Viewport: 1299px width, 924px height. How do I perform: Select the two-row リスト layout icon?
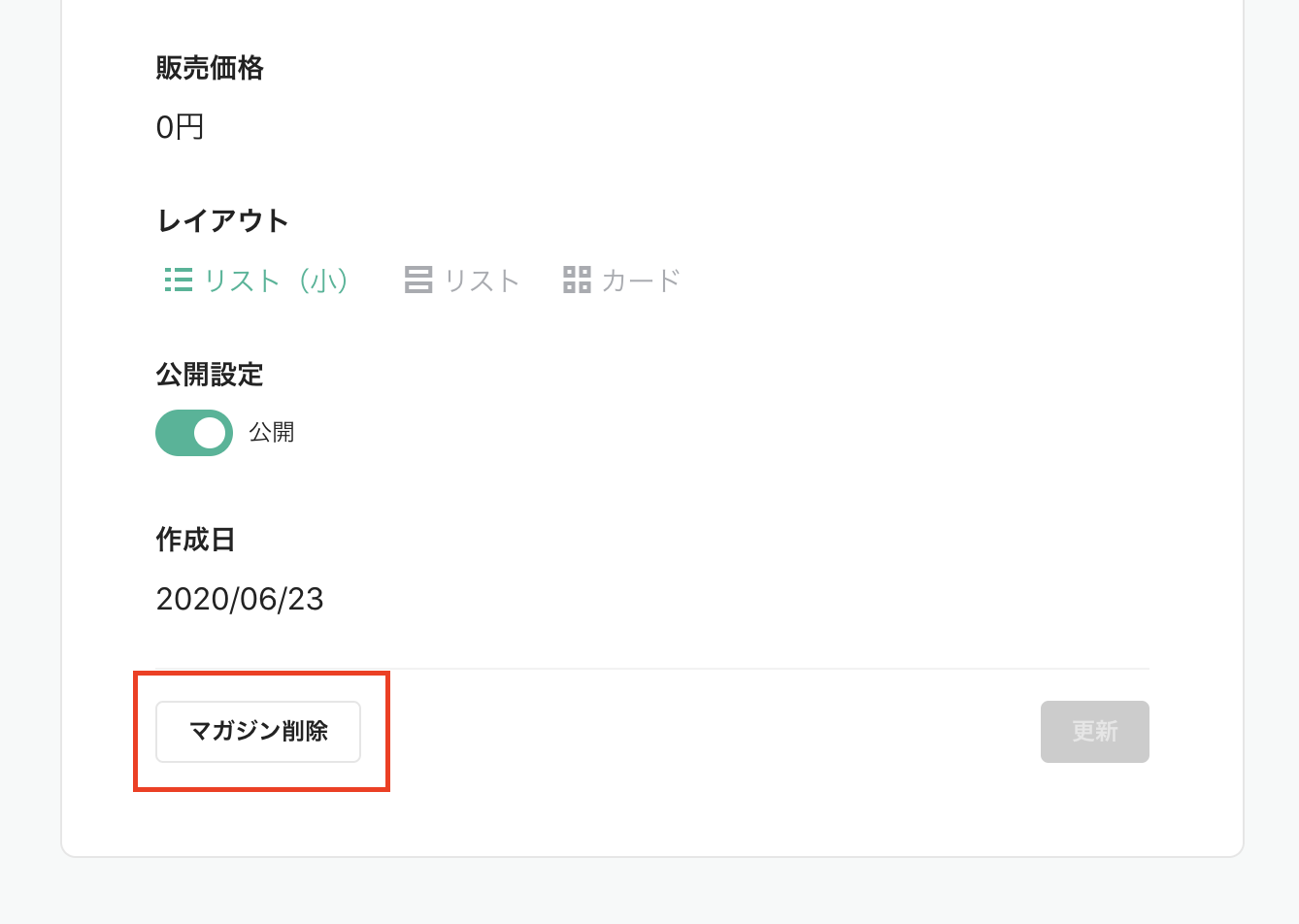[x=418, y=280]
